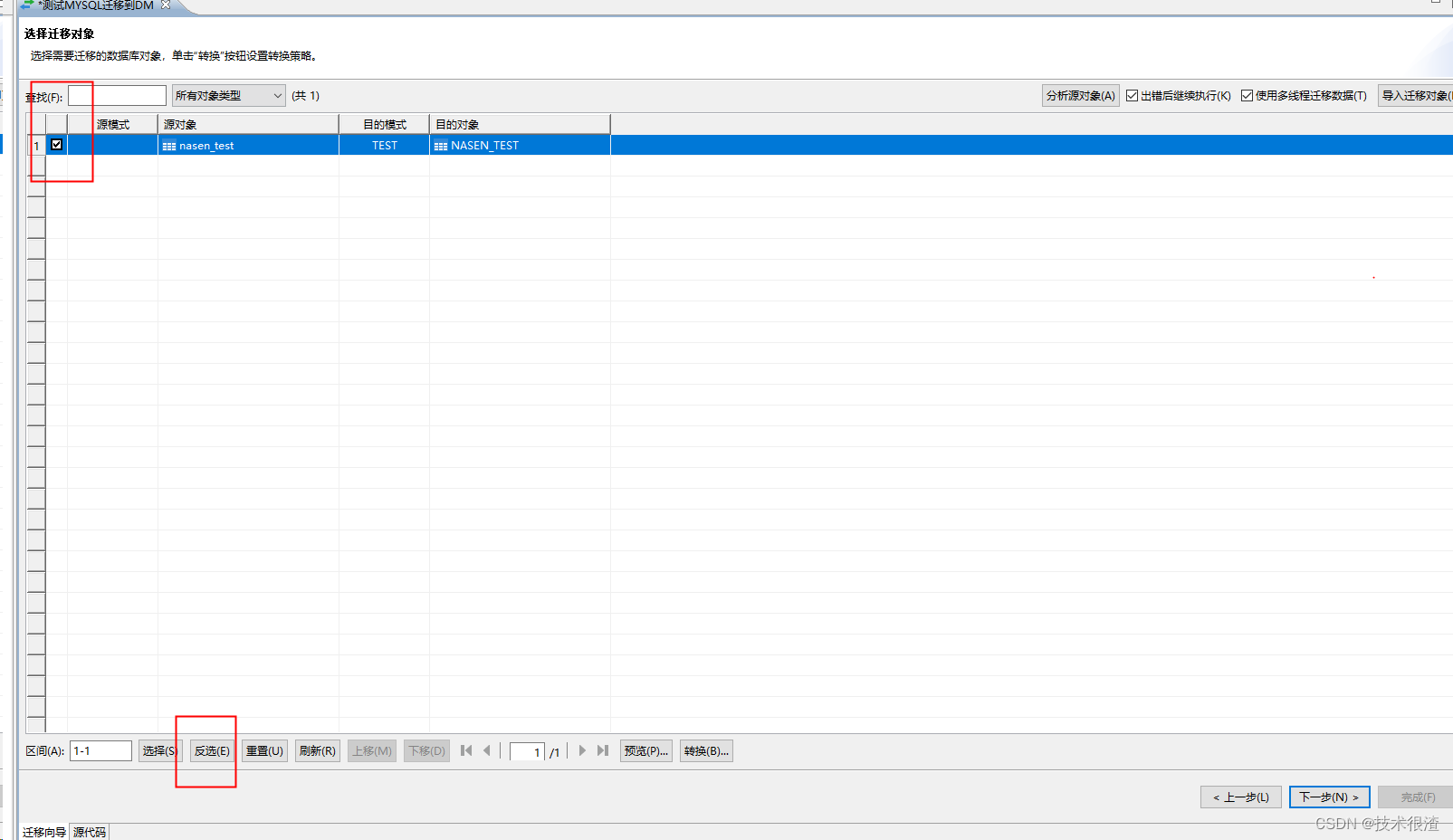Uncheck the nasen_test row checkbox
This screenshot has height=840, width=1453.
[x=56, y=145]
